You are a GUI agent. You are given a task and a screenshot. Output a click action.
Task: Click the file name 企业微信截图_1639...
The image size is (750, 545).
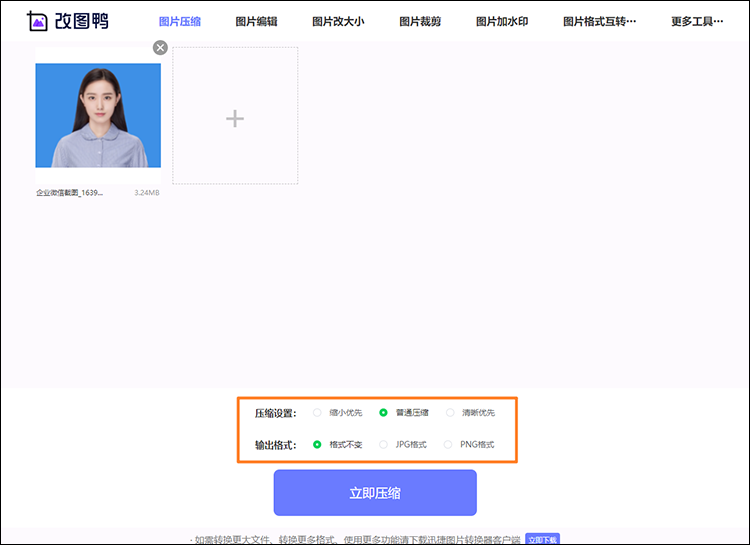(x=69, y=193)
